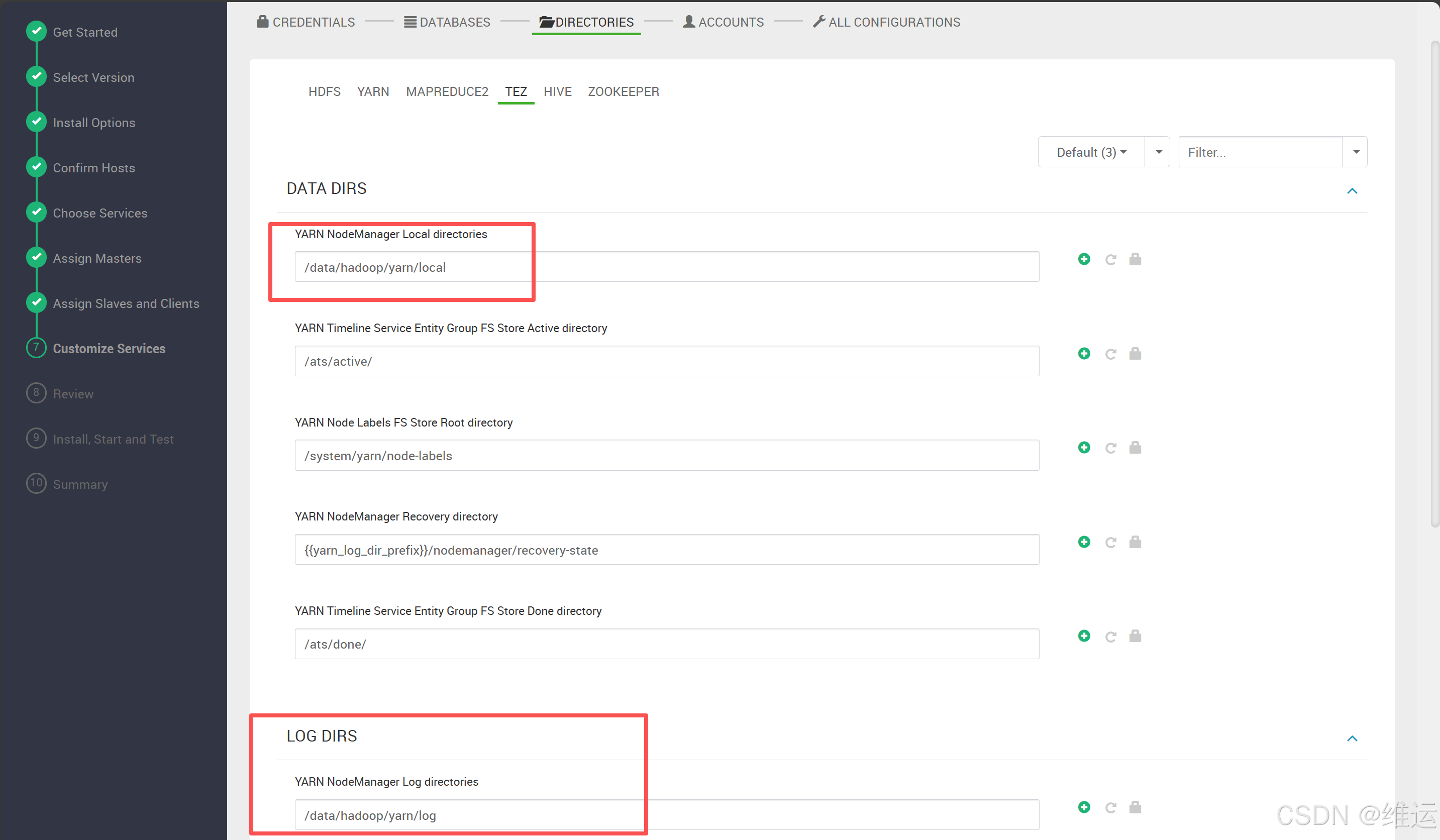Collapse the LOG DIRS section chevron
The width and height of the screenshot is (1440, 840).
[x=1352, y=739]
